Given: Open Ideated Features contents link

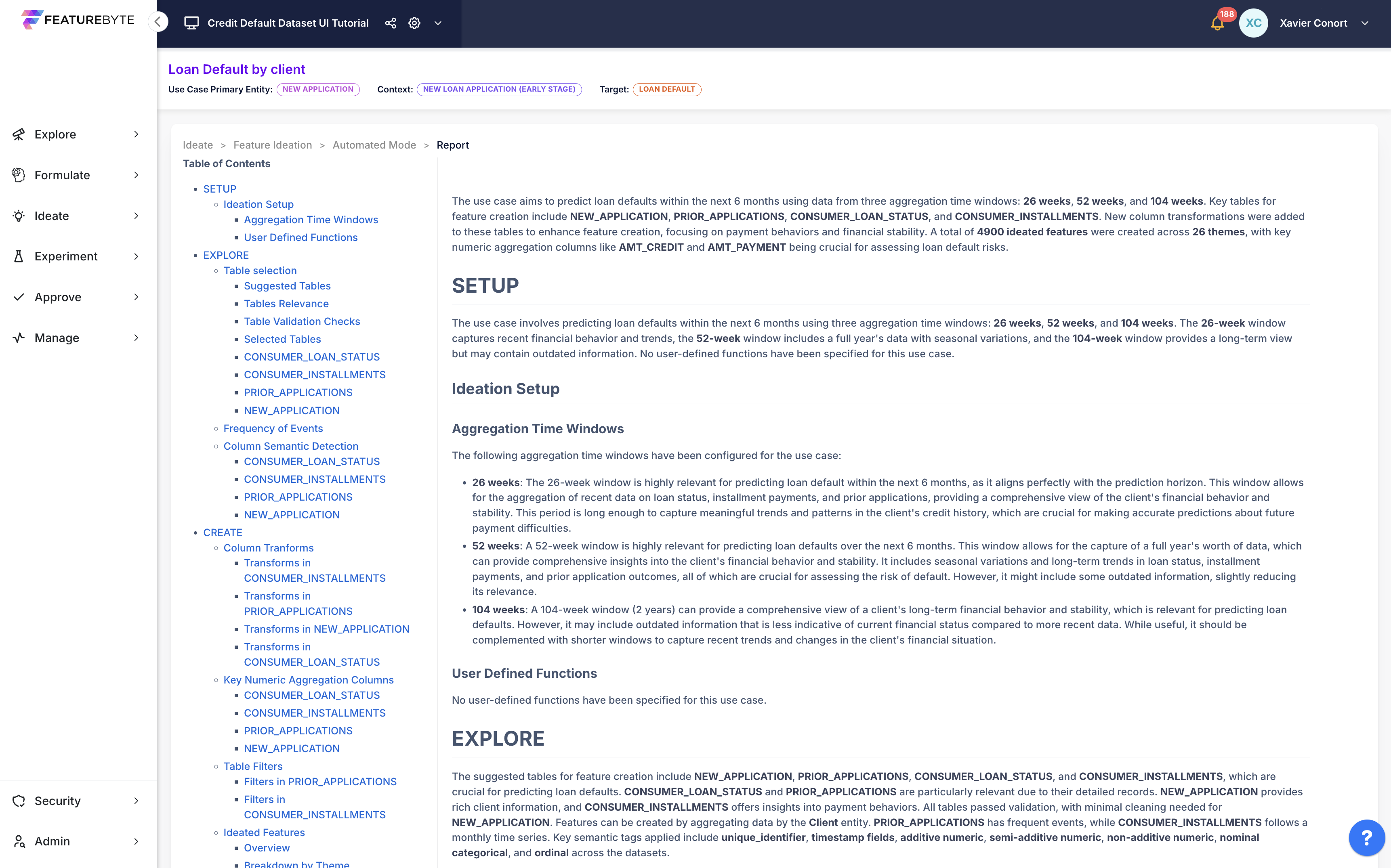Looking at the screenshot, I should [264, 832].
